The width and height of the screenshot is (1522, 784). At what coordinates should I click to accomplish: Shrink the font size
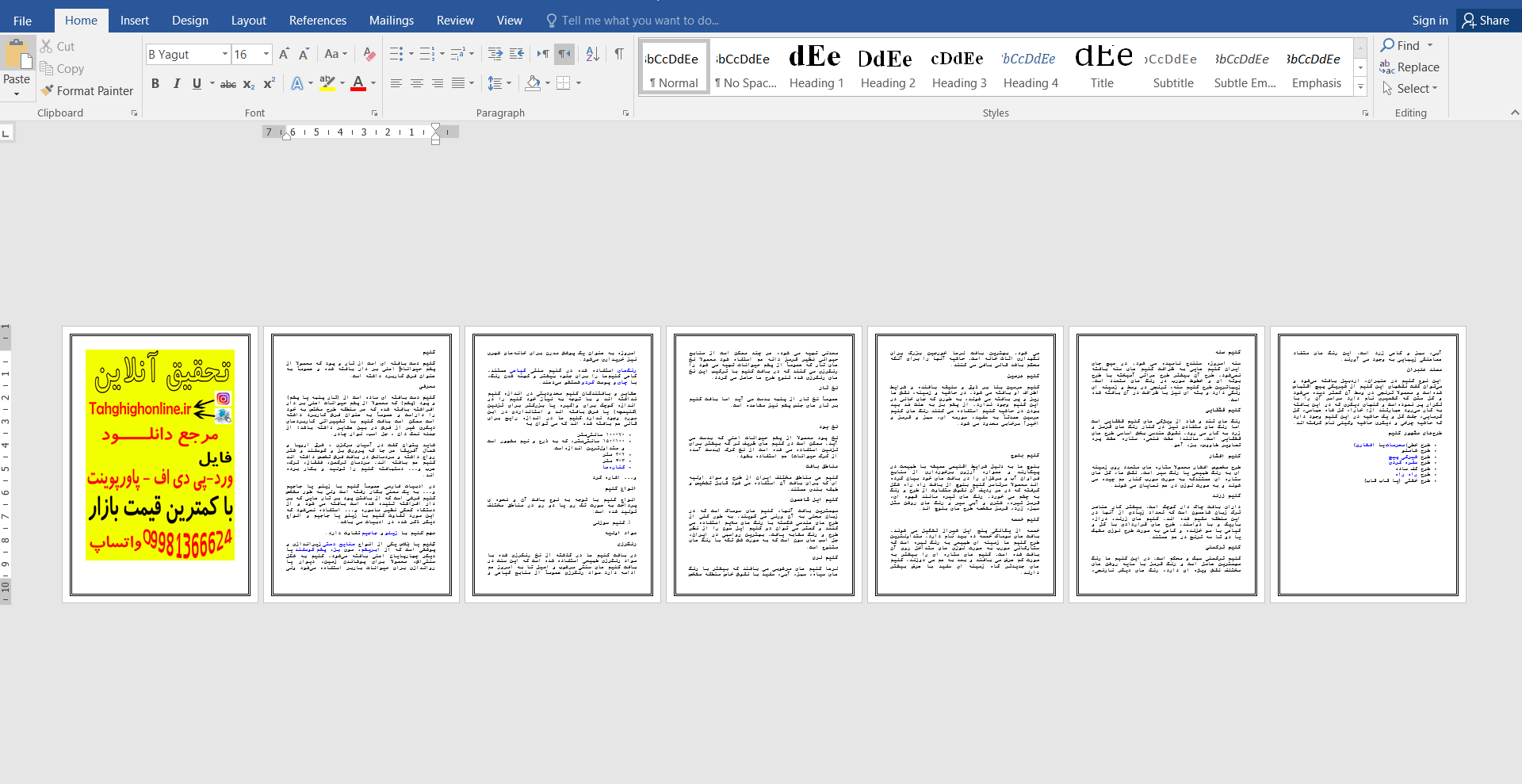point(304,54)
